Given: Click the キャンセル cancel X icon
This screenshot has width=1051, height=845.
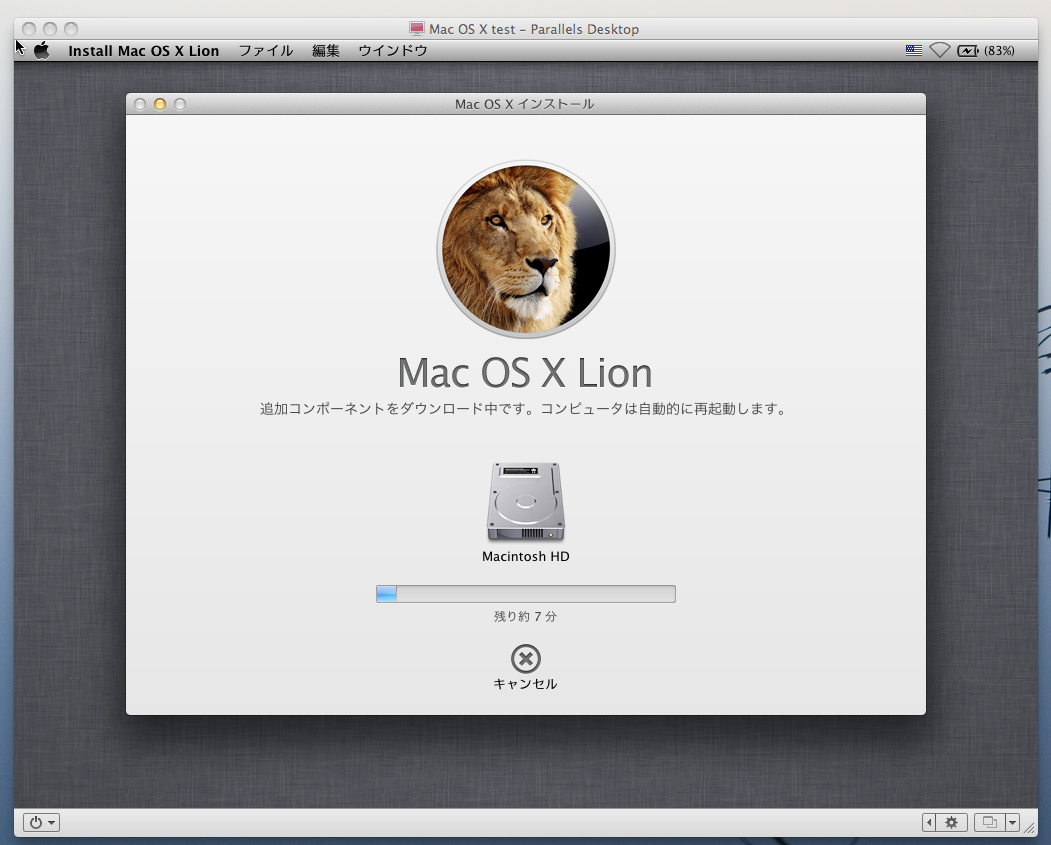Looking at the screenshot, I should point(525,658).
